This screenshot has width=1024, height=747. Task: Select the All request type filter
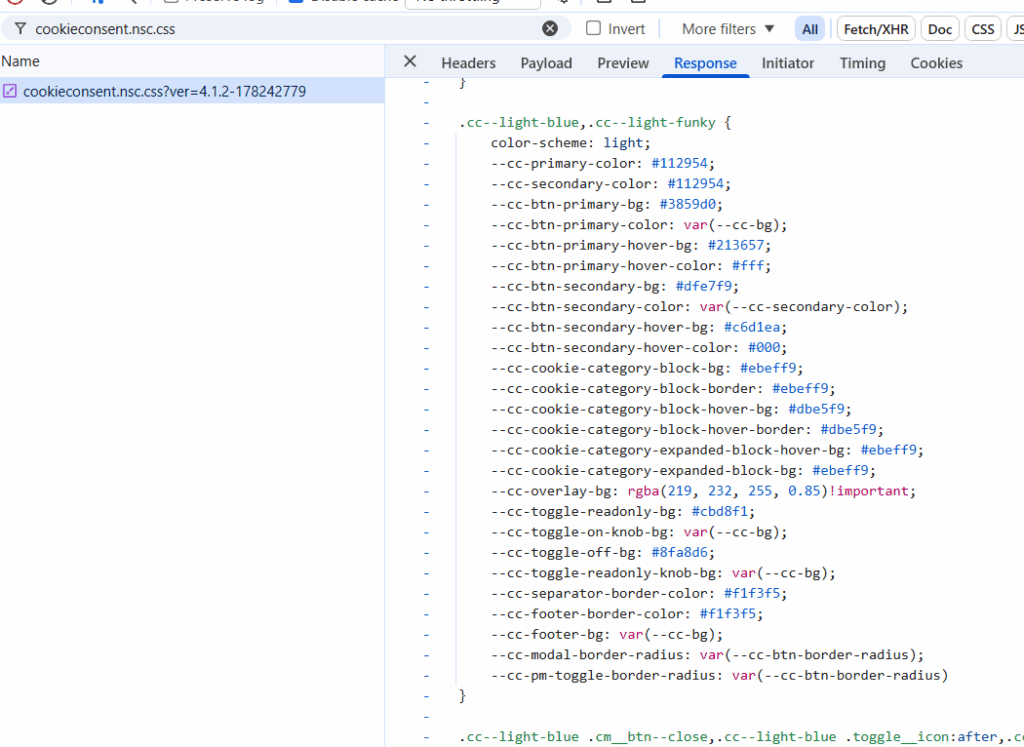810,29
